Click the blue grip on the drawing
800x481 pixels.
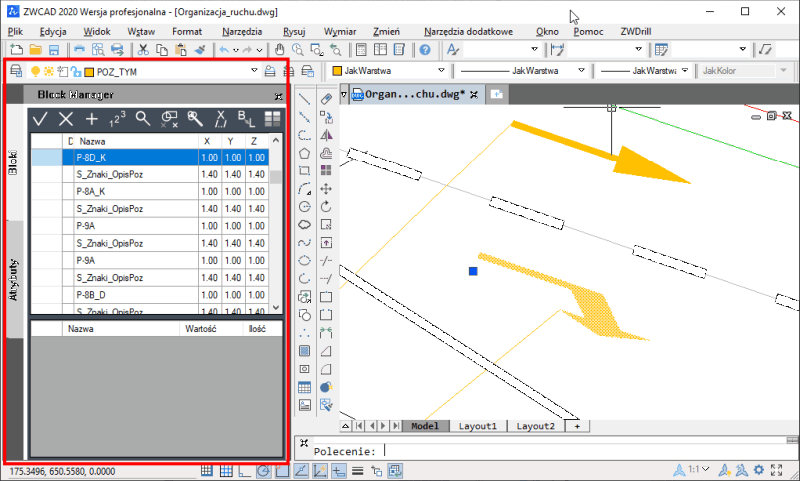(473, 271)
